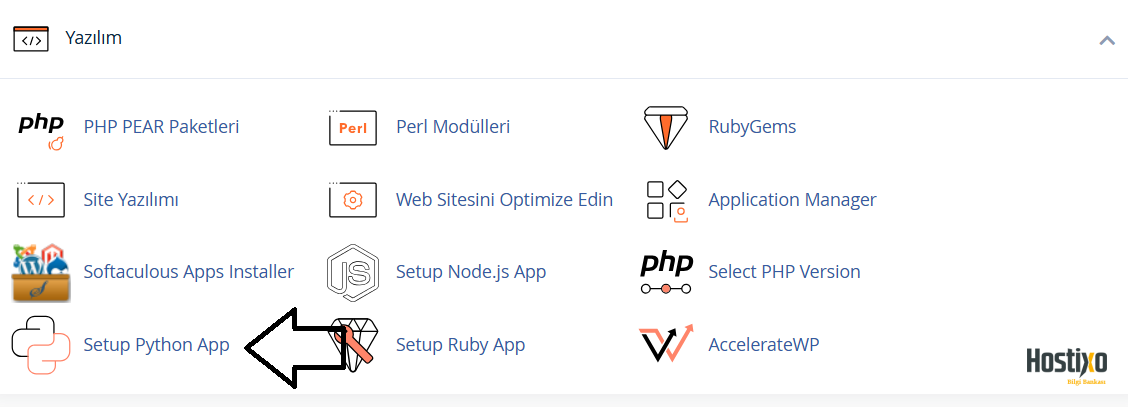Select the PHP version selector icon

[666, 273]
